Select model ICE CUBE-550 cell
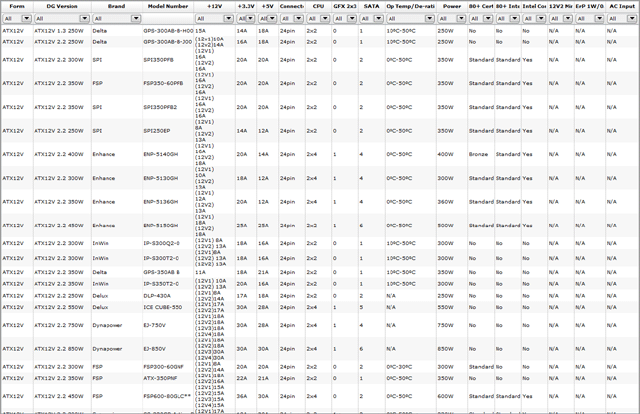This screenshot has height=414, width=640. (163, 307)
